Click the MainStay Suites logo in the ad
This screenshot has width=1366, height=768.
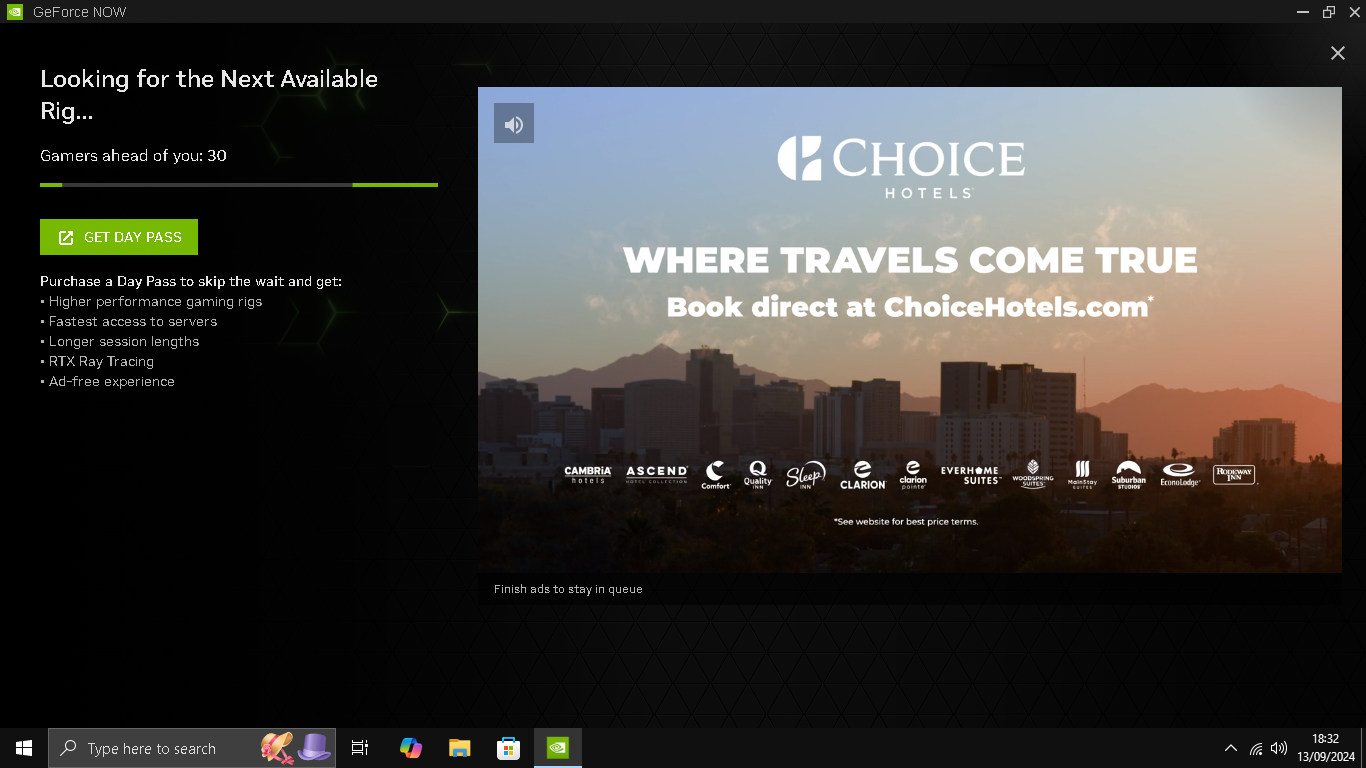pyautogui.click(x=1082, y=475)
